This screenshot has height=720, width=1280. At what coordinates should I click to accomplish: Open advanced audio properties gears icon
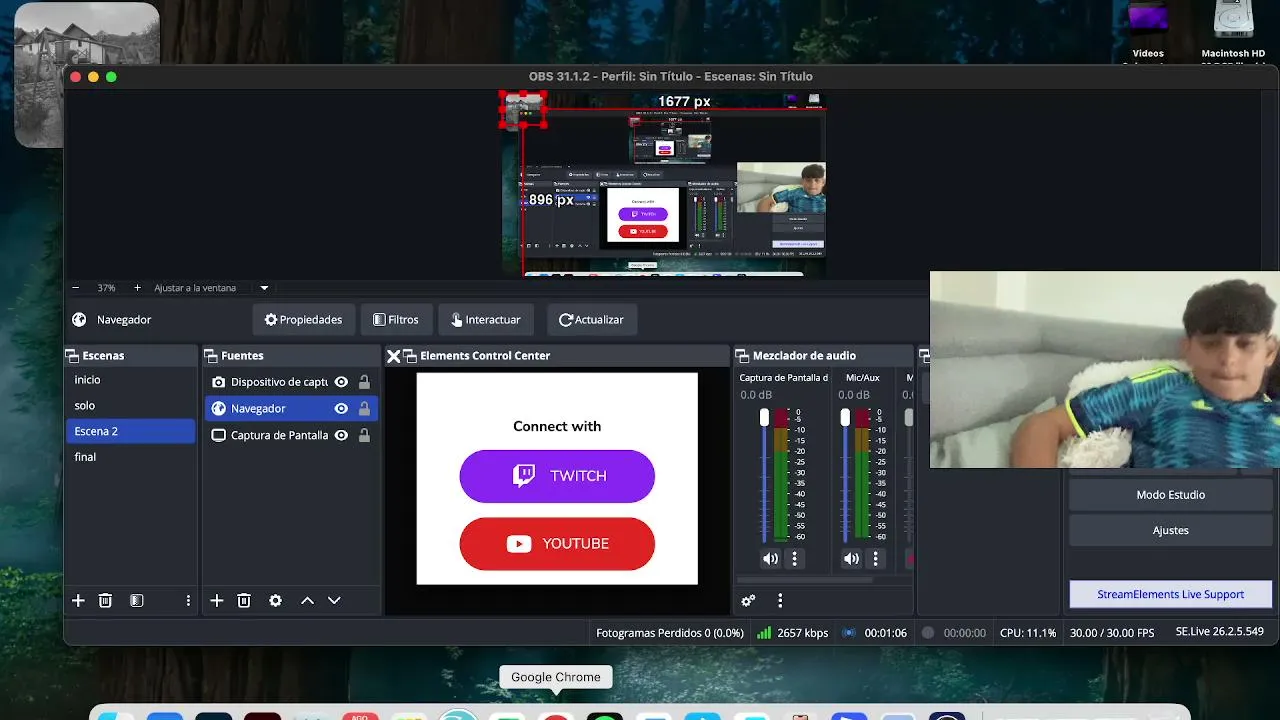[x=748, y=601]
